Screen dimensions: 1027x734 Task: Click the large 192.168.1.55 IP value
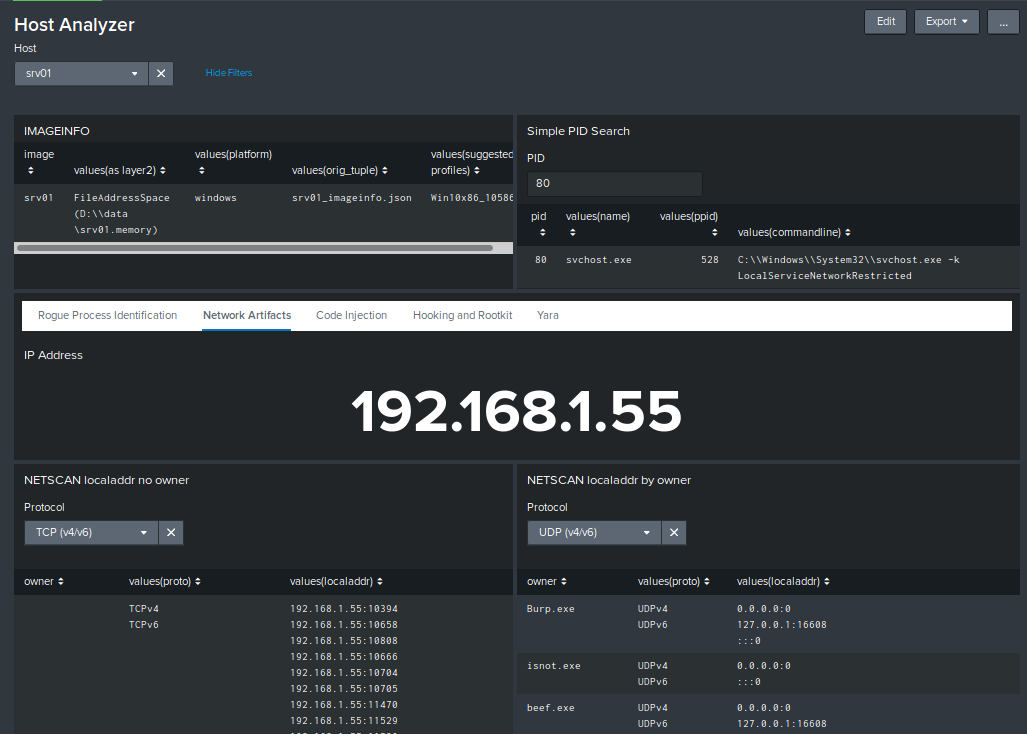516,411
